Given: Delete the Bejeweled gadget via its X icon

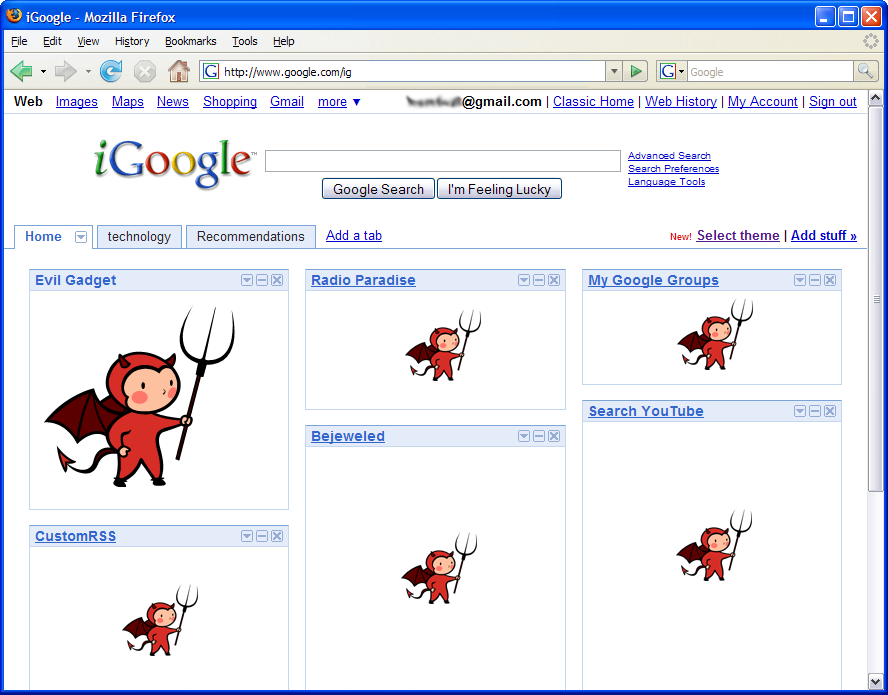Looking at the screenshot, I should pos(554,436).
